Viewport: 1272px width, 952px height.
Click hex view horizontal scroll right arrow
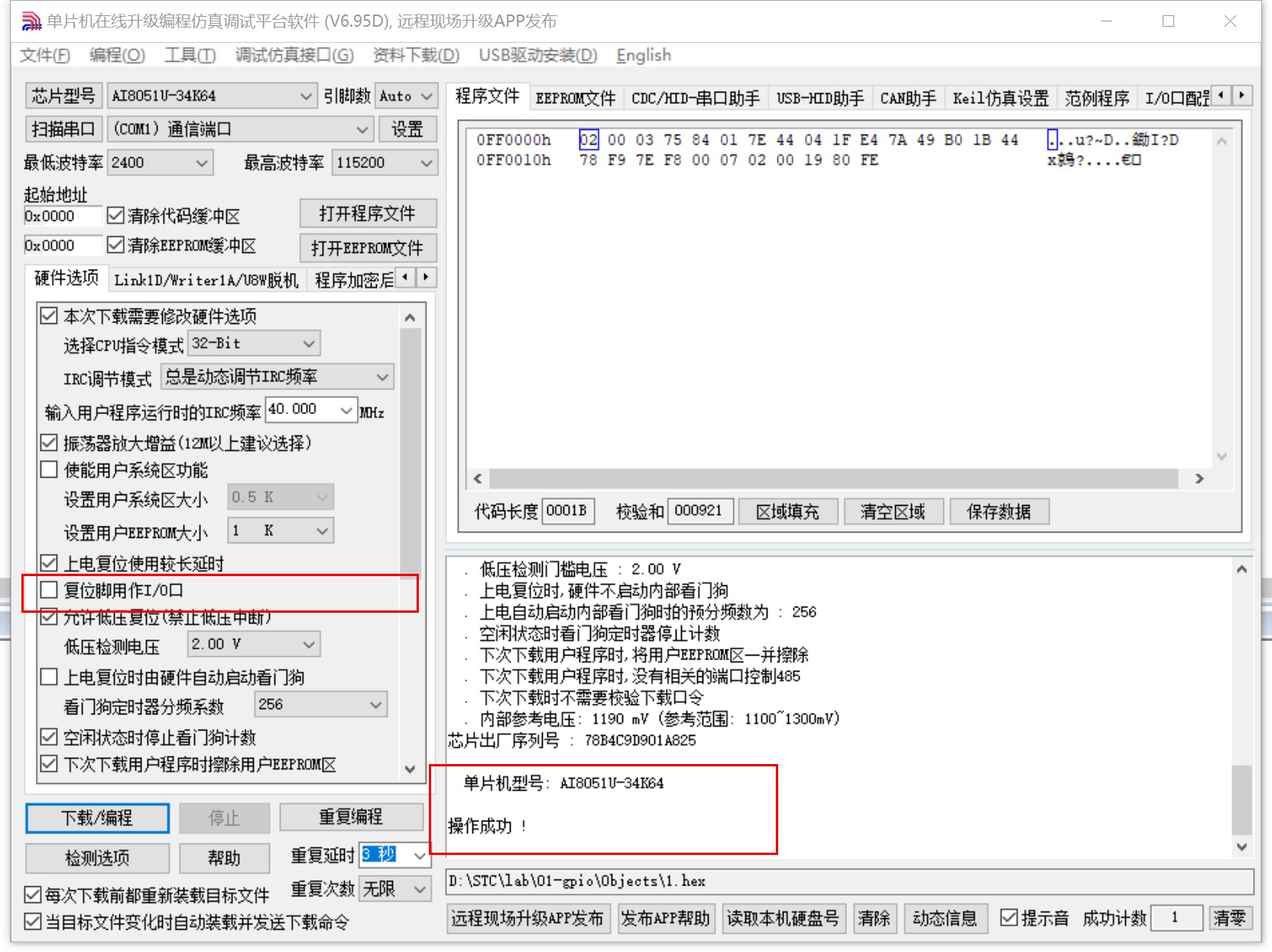pyautogui.click(x=1199, y=478)
